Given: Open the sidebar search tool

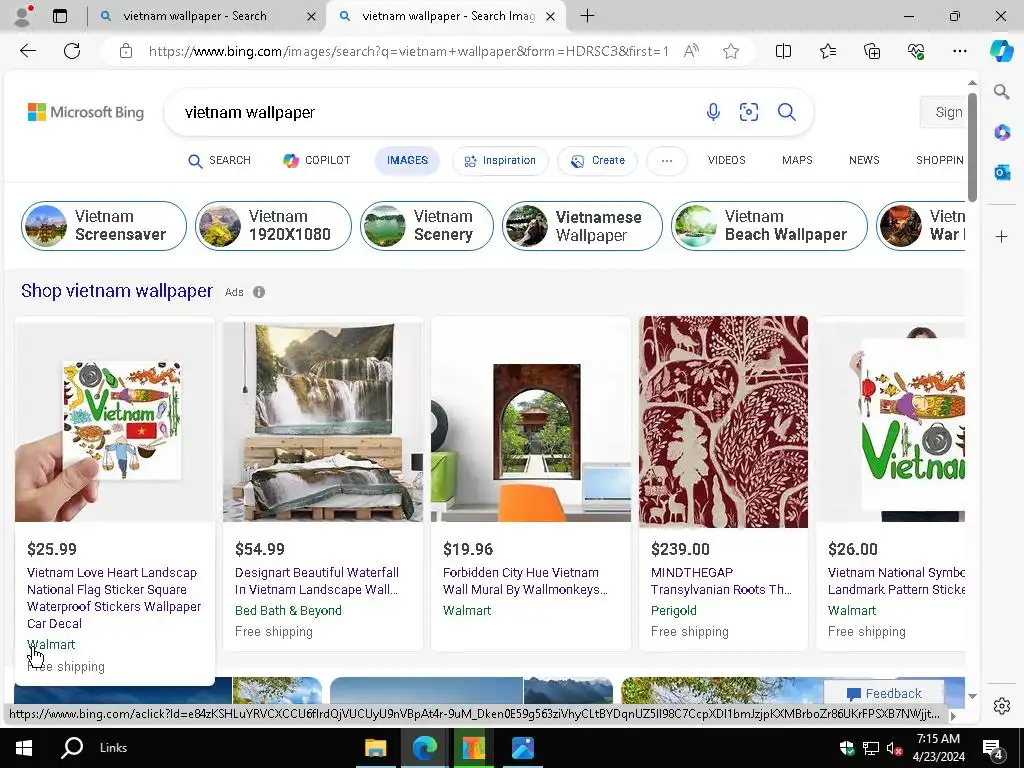Looking at the screenshot, I should pyautogui.click(x=1001, y=91).
